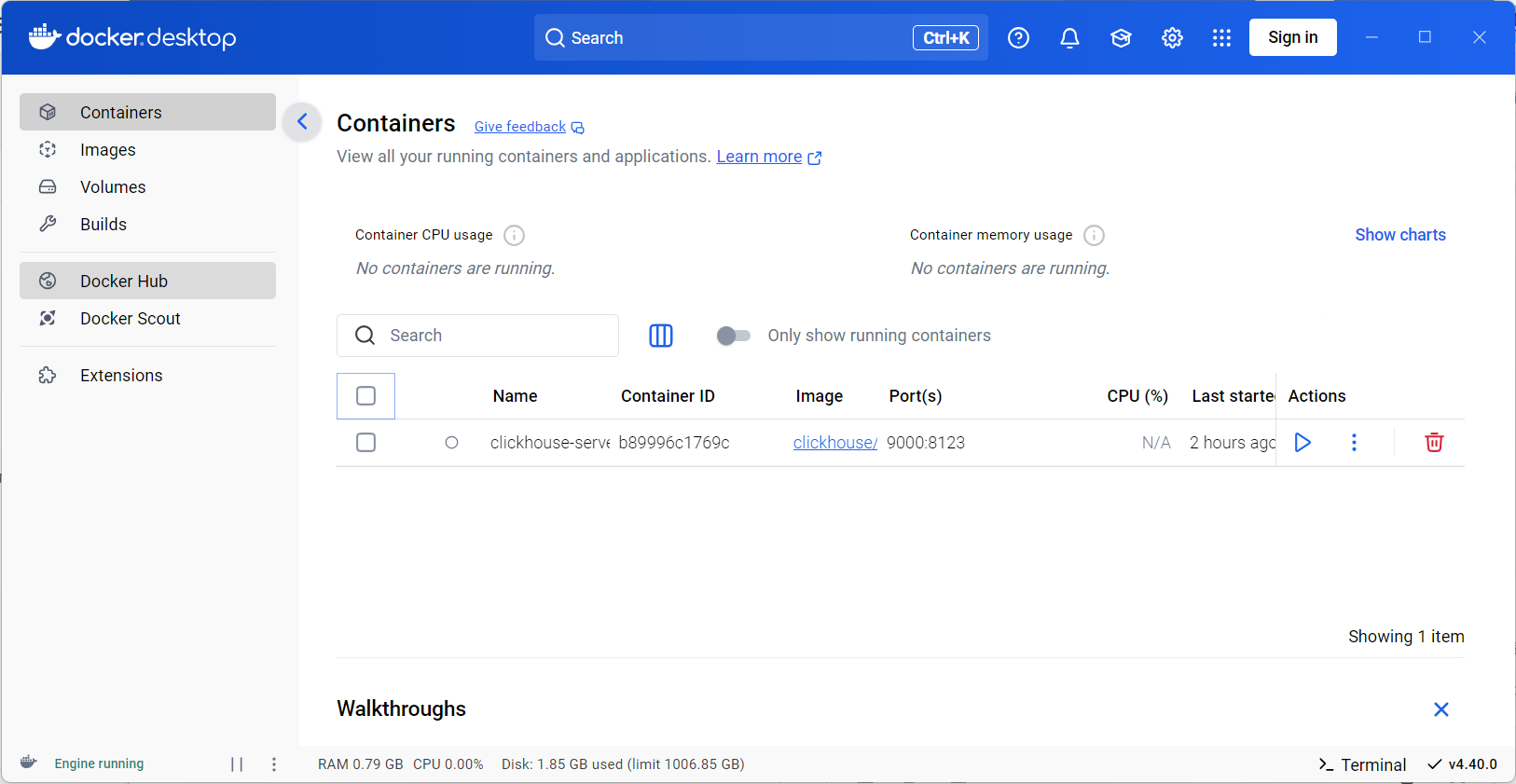1516x784 pixels.
Task: Open the notifications bell
Action: point(1069,37)
